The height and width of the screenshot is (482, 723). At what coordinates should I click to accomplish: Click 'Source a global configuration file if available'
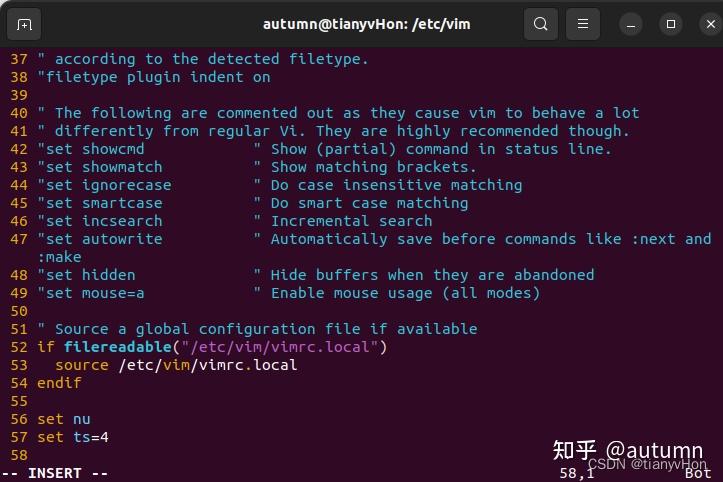coord(266,329)
